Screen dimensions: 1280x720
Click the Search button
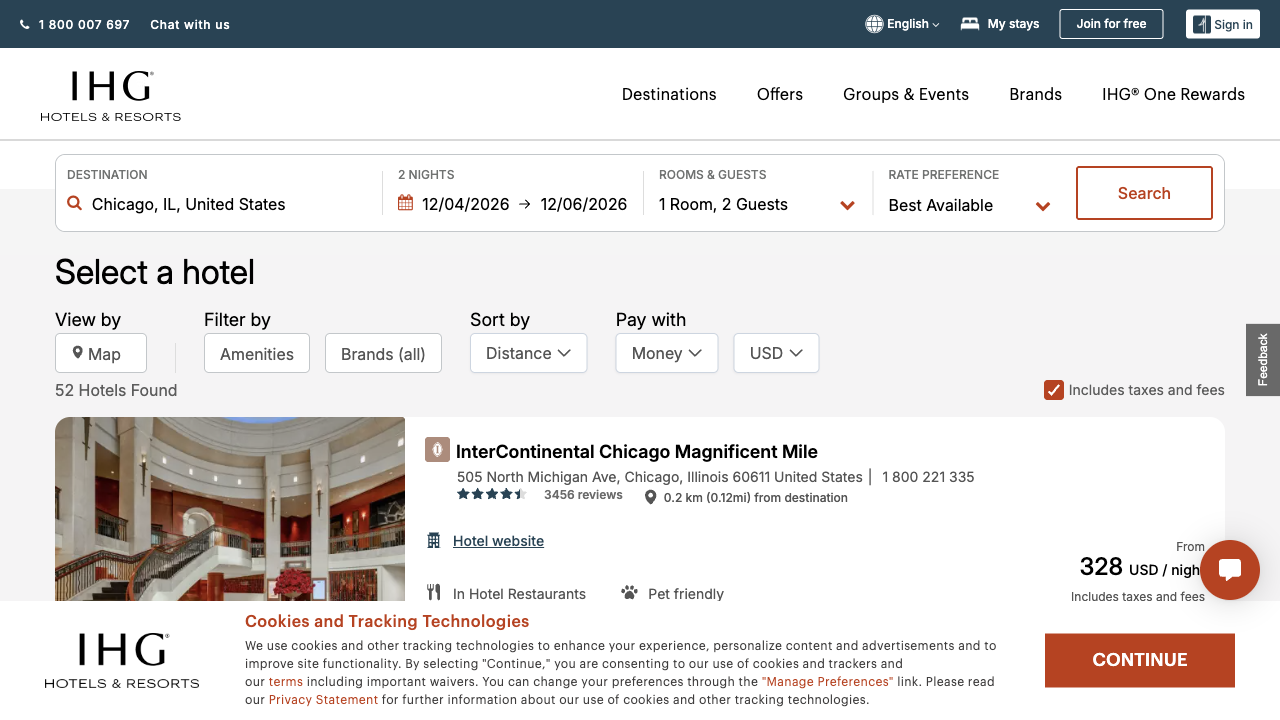1144,193
